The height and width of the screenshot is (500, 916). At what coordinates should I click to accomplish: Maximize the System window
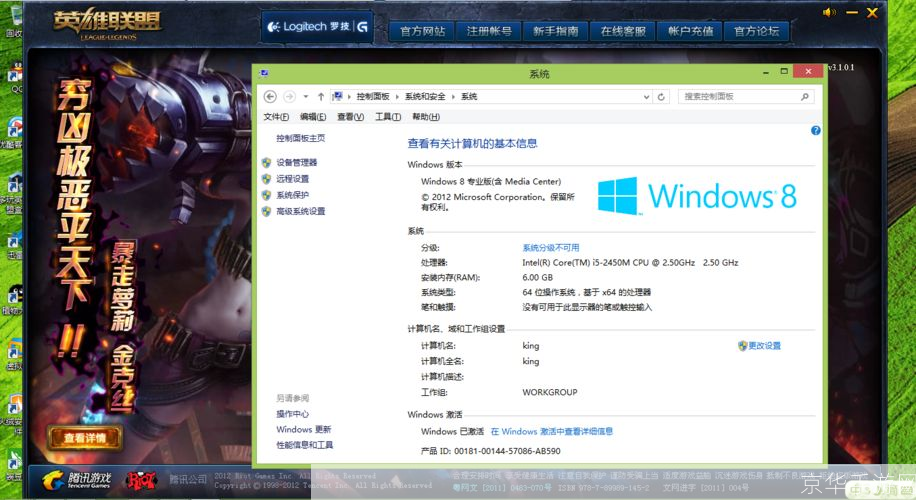coord(784,71)
